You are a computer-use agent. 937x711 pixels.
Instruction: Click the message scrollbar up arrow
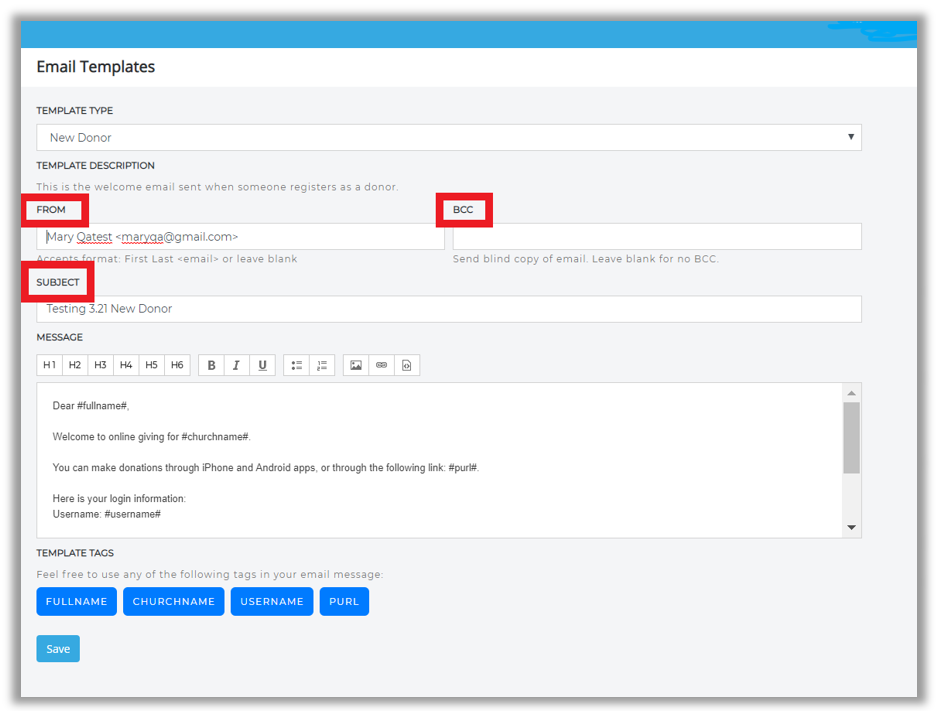coord(852,393)
